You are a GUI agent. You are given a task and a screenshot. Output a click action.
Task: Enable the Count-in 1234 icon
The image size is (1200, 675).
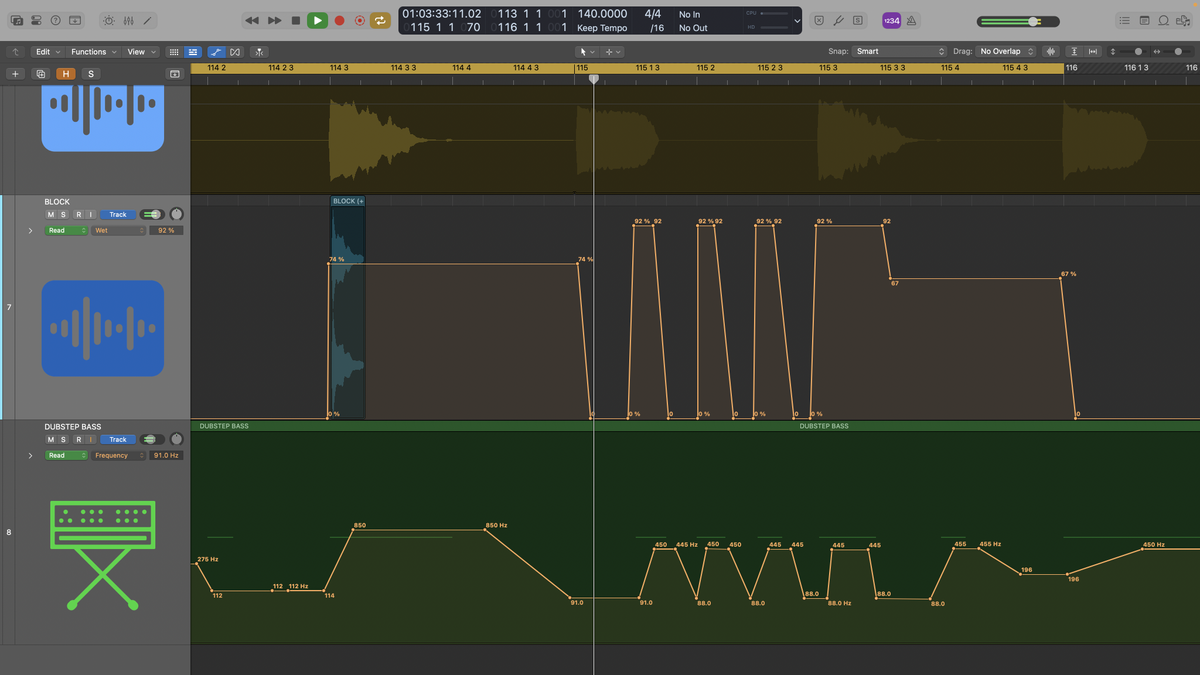tap(892, 20)
